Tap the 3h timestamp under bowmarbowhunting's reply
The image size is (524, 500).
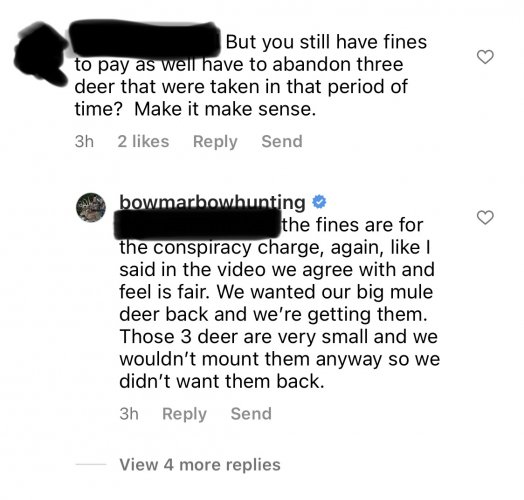pos(129,414)
